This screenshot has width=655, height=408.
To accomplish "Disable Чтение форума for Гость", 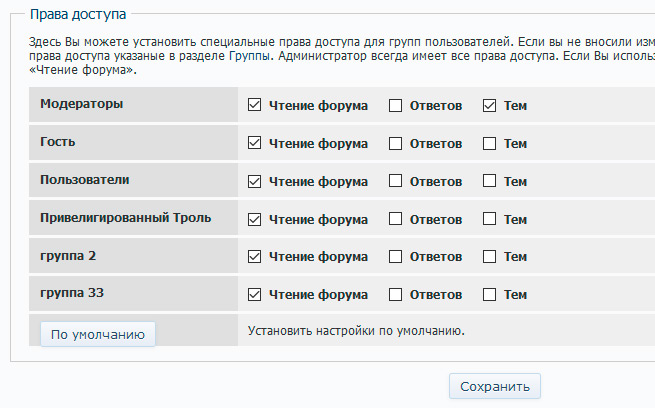I will (254, 143).
